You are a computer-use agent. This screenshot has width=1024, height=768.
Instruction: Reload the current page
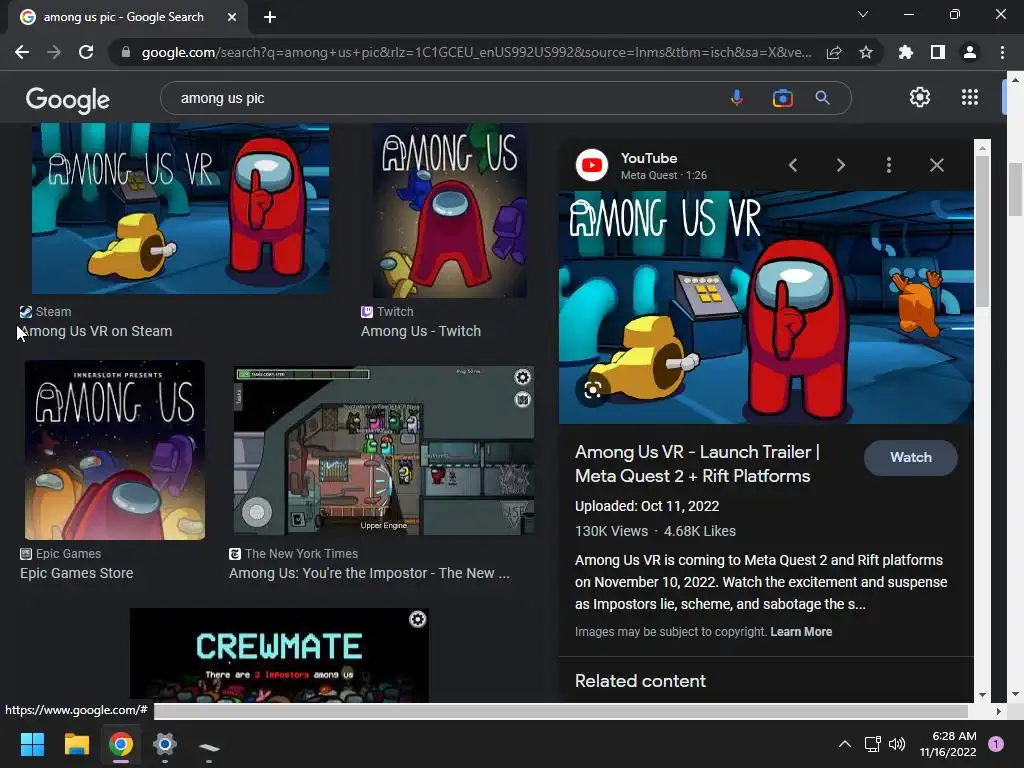click(x=86, y=52)
